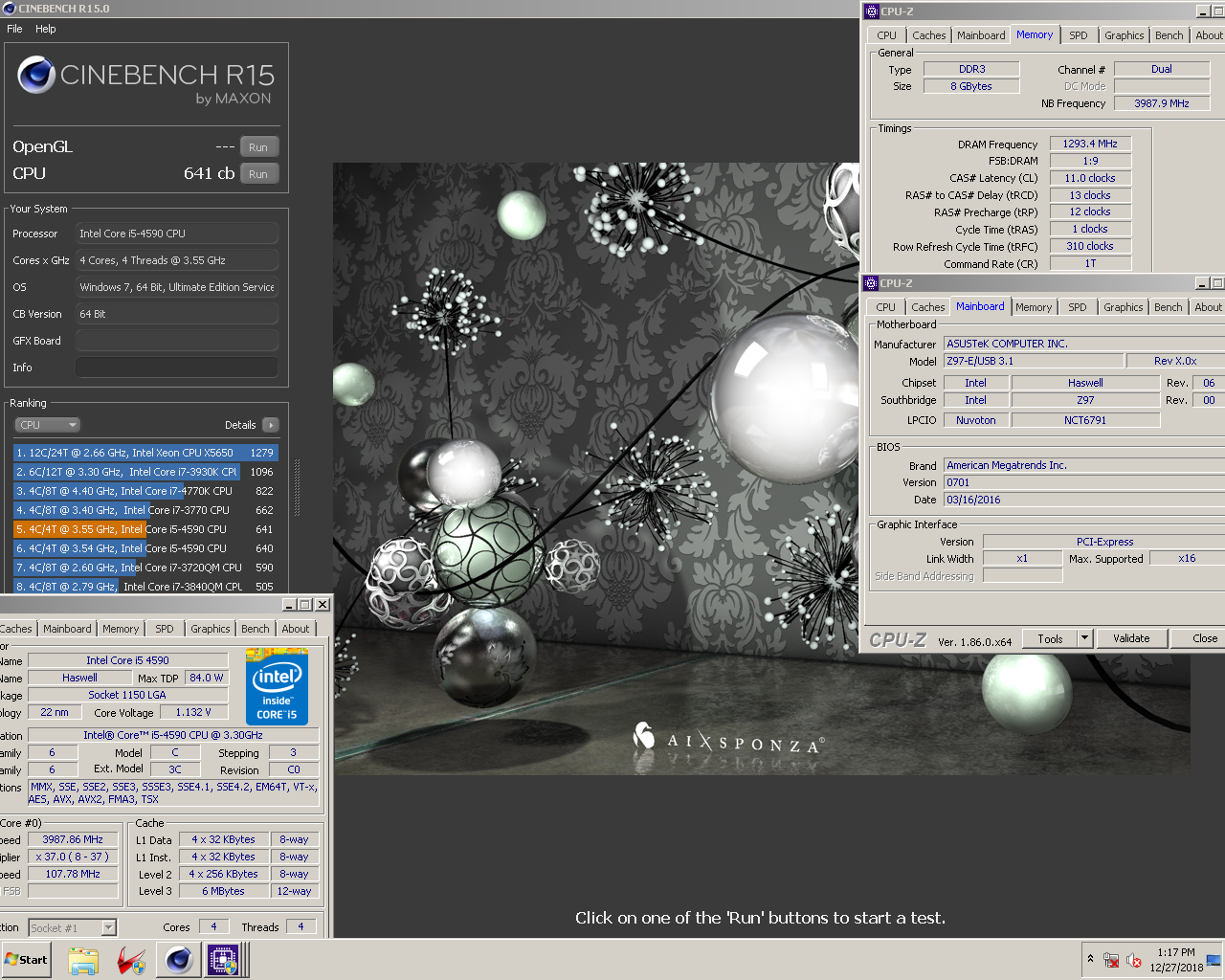Viewport: 1225px width, 980px height.
Task: Open Caches tab in CPU-Z Memory window
Action: 928,35
